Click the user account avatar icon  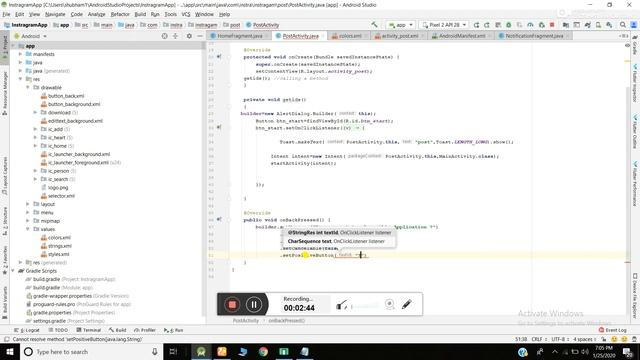pos(634,25)
